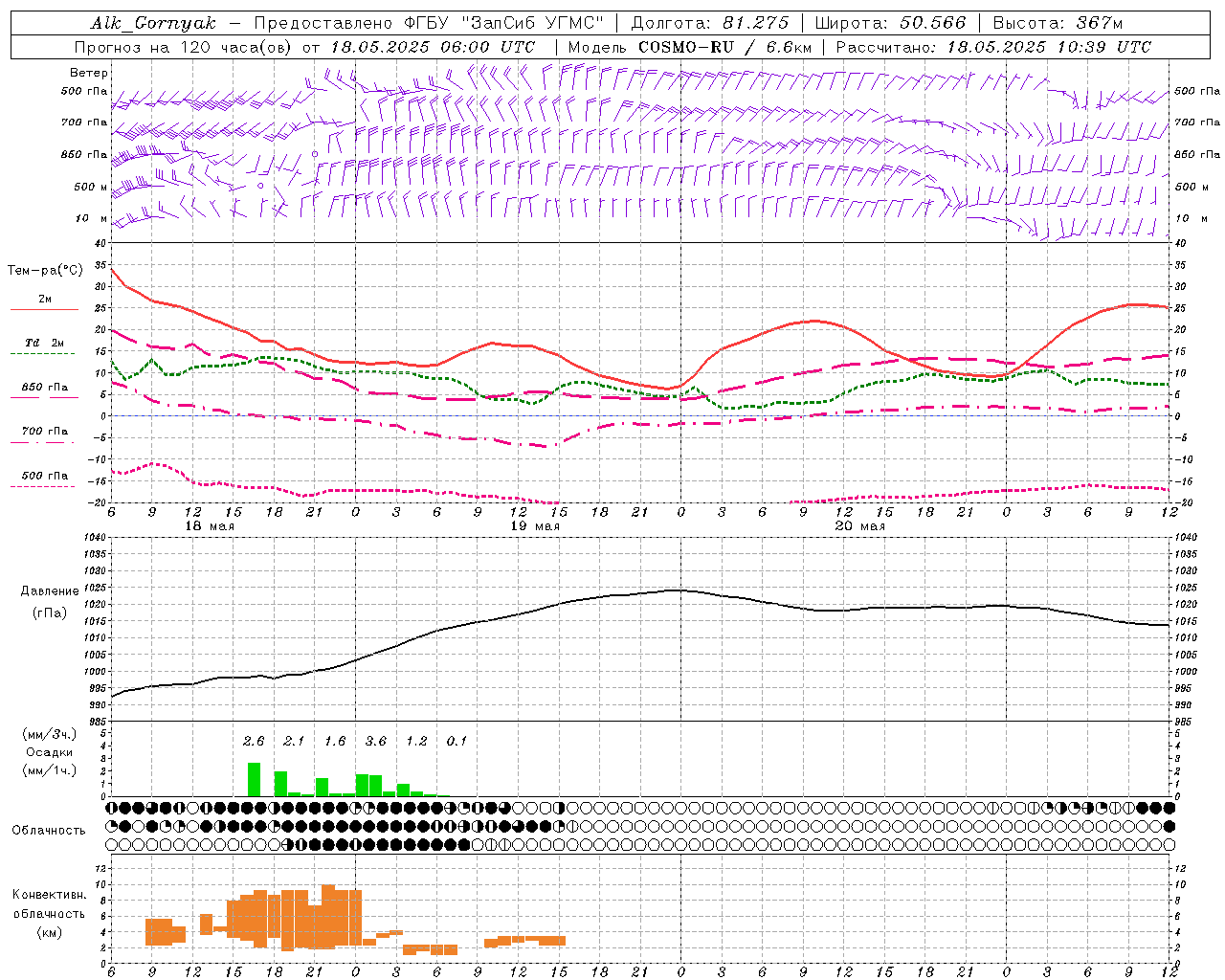This screenshot has width=1225, height=980.
Task: Click the start time 18.05.2025 06:00 UTC
Action: click(x=433, y=47)
